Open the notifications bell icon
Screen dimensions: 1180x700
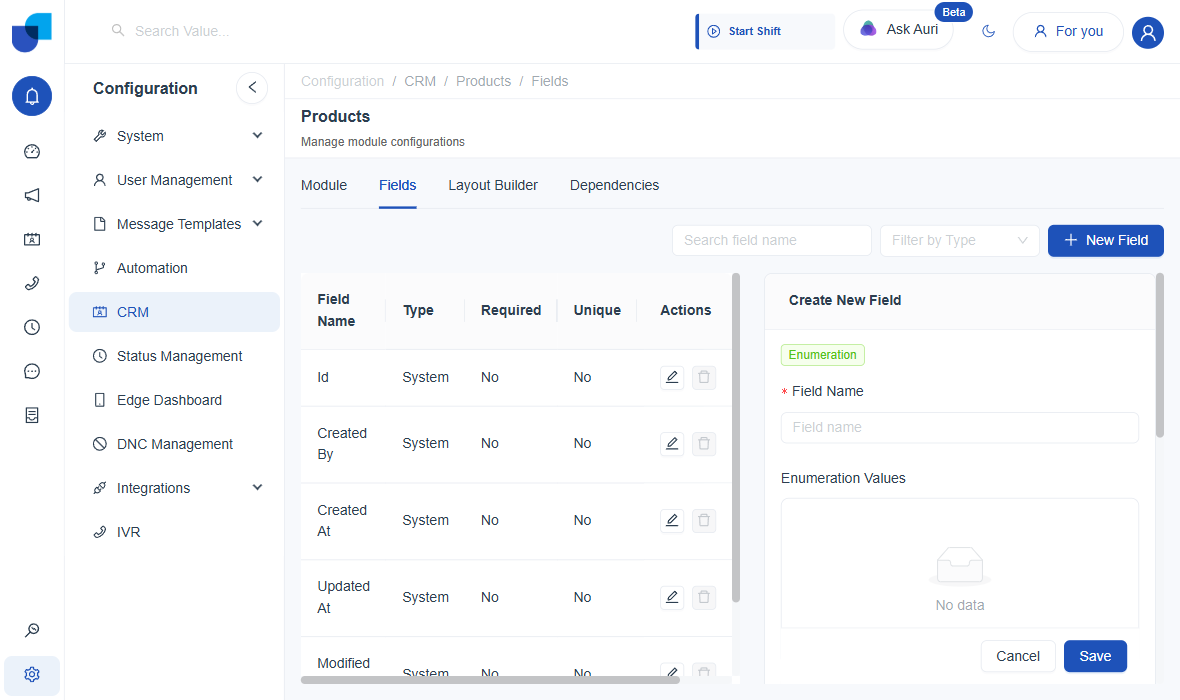tap(32, 96)
